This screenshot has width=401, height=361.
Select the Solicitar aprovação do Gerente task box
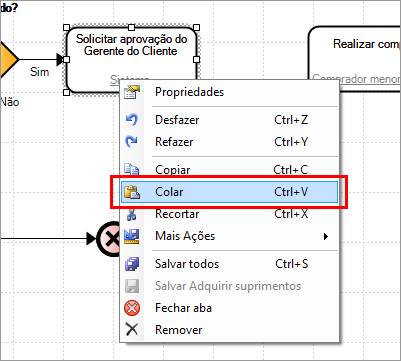coord(131,59)
